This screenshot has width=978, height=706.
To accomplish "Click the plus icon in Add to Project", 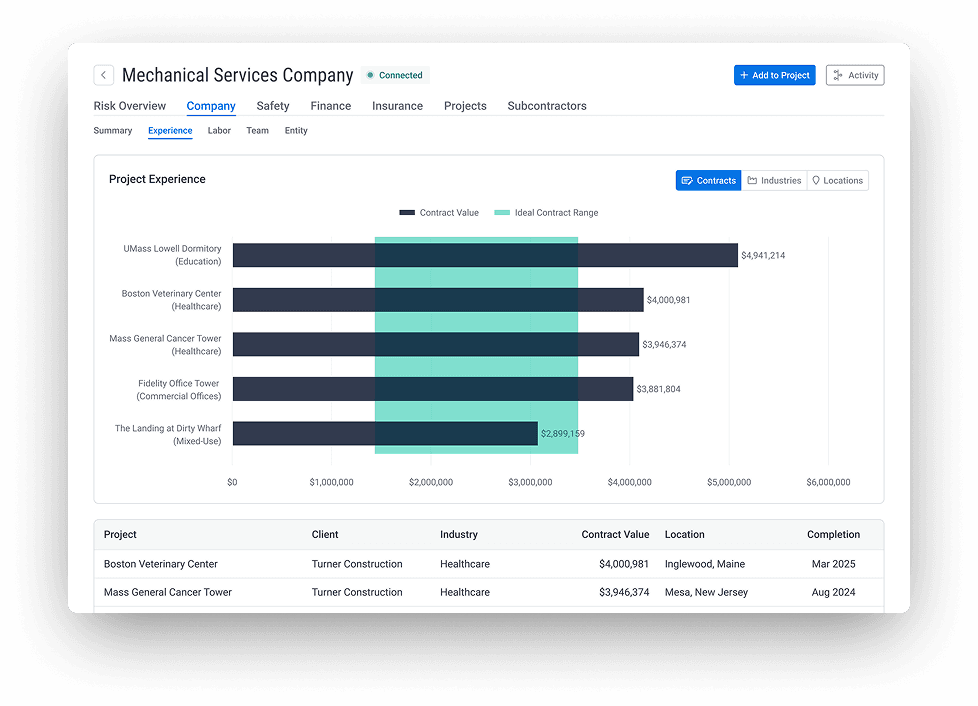I will click(x=744, y=75).
